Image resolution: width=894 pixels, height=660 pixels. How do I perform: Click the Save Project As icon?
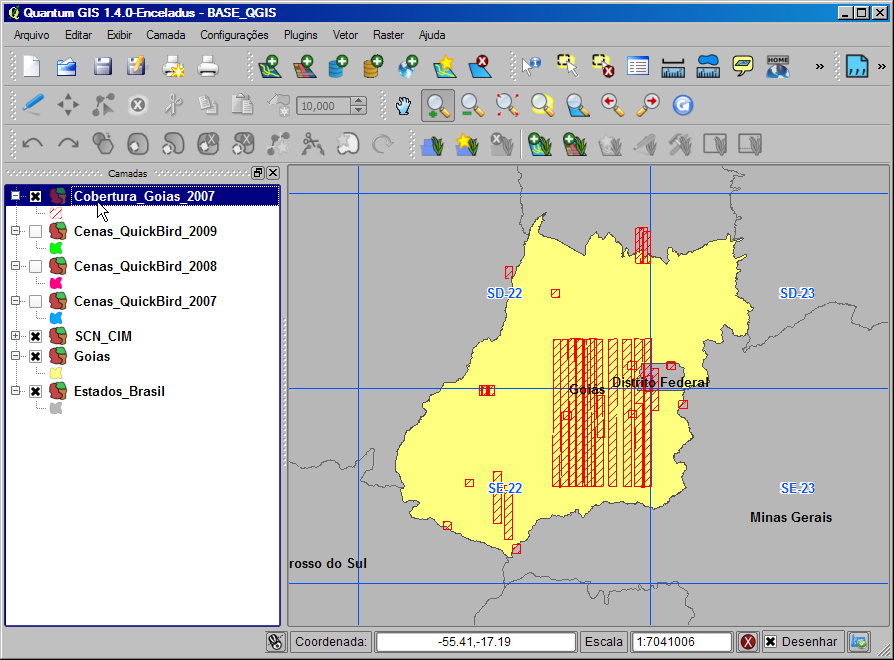click(137, 66)
